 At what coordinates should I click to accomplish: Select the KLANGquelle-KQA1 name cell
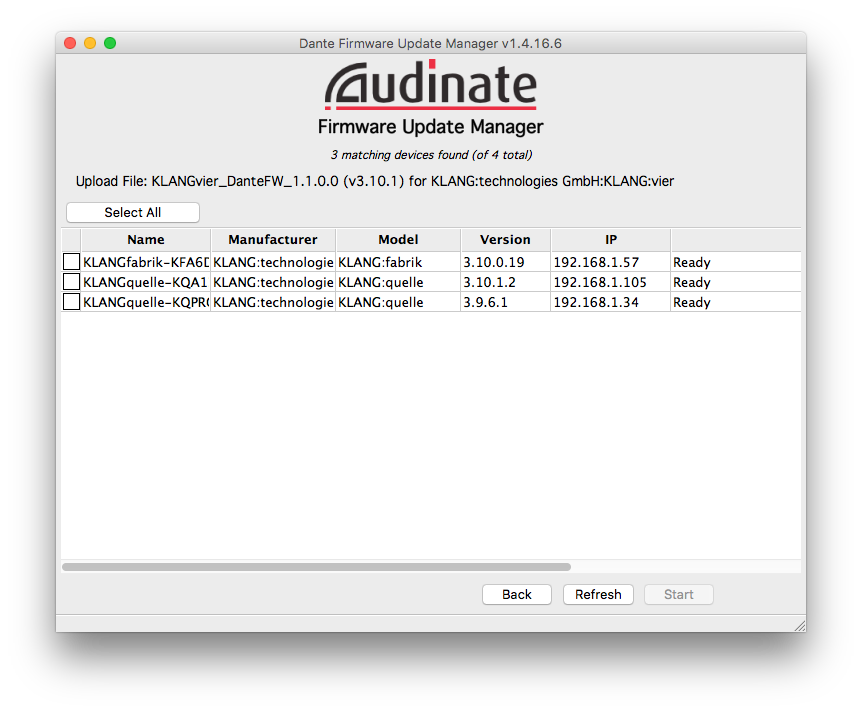[146, 282]
